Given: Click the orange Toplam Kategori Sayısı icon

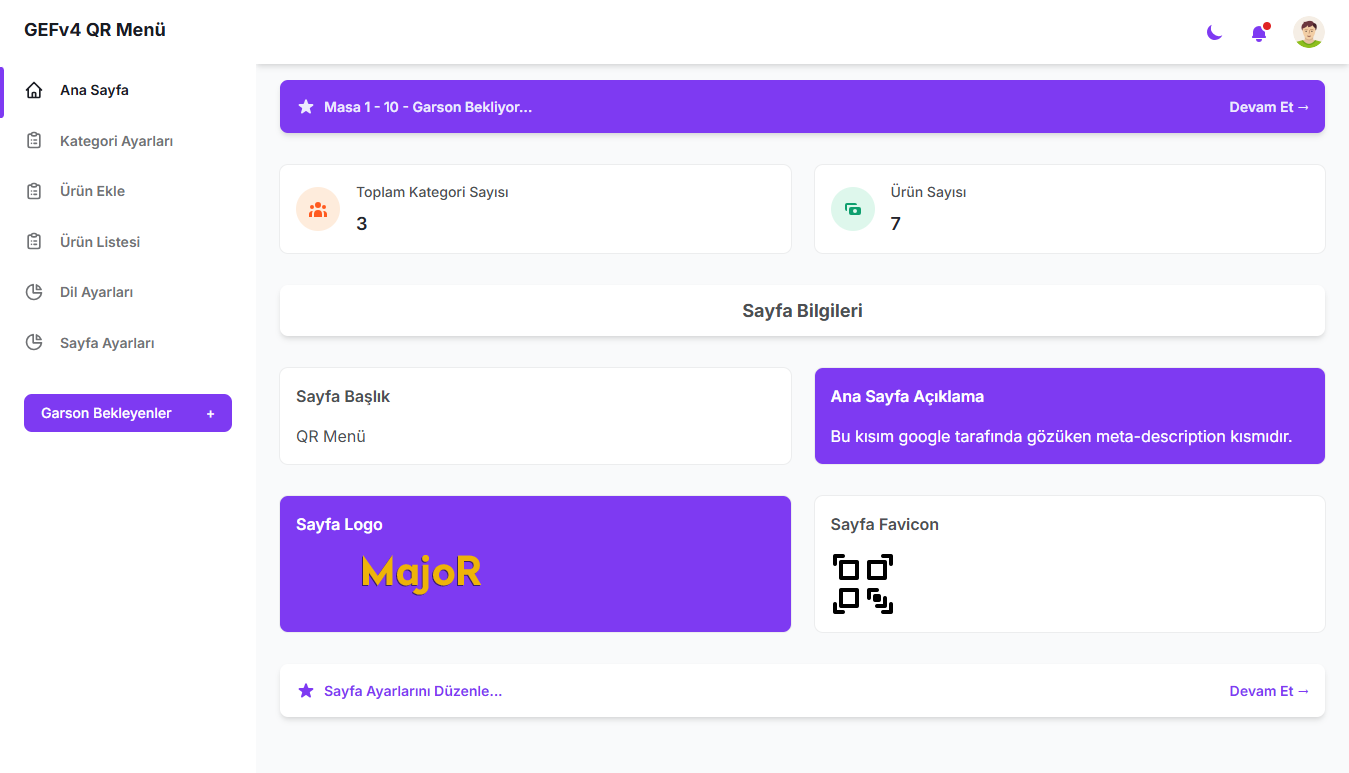Looking at the screenshot, I should pyautogui.click(x=318, y=209).
